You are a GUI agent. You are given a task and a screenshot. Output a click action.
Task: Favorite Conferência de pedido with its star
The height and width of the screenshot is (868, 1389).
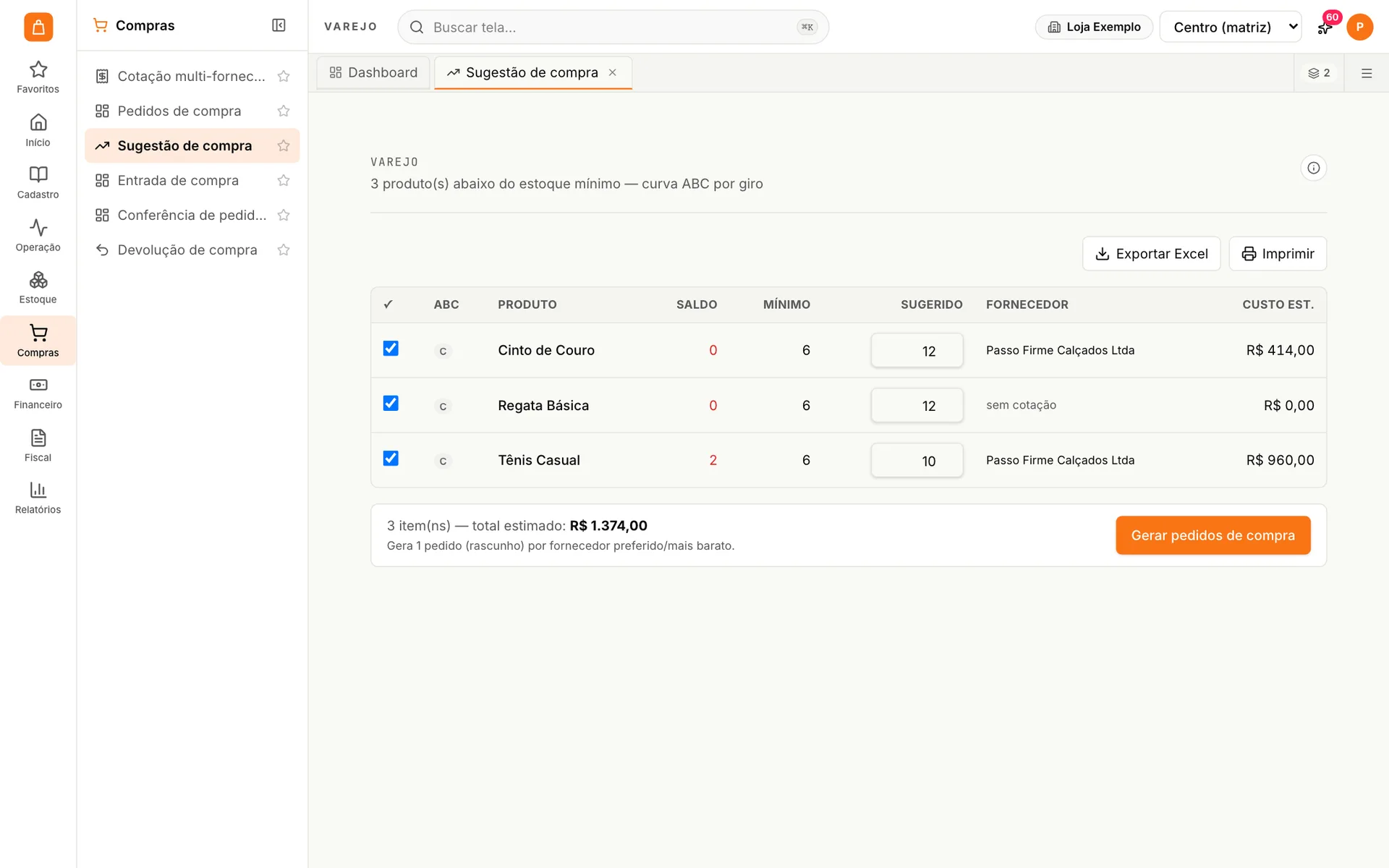[x=284, y=215]
